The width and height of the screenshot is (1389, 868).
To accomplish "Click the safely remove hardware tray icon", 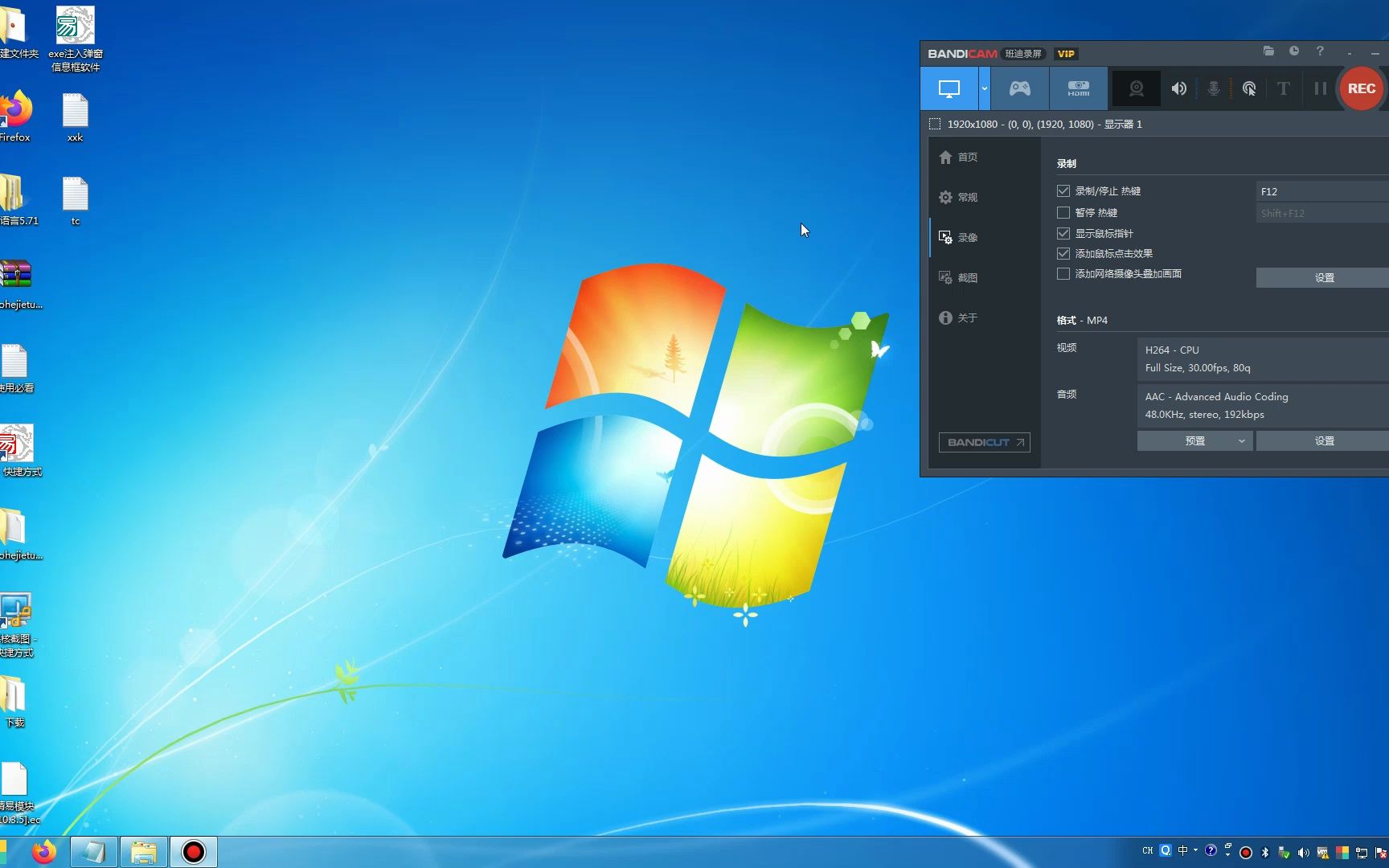I will (1285, 853).
